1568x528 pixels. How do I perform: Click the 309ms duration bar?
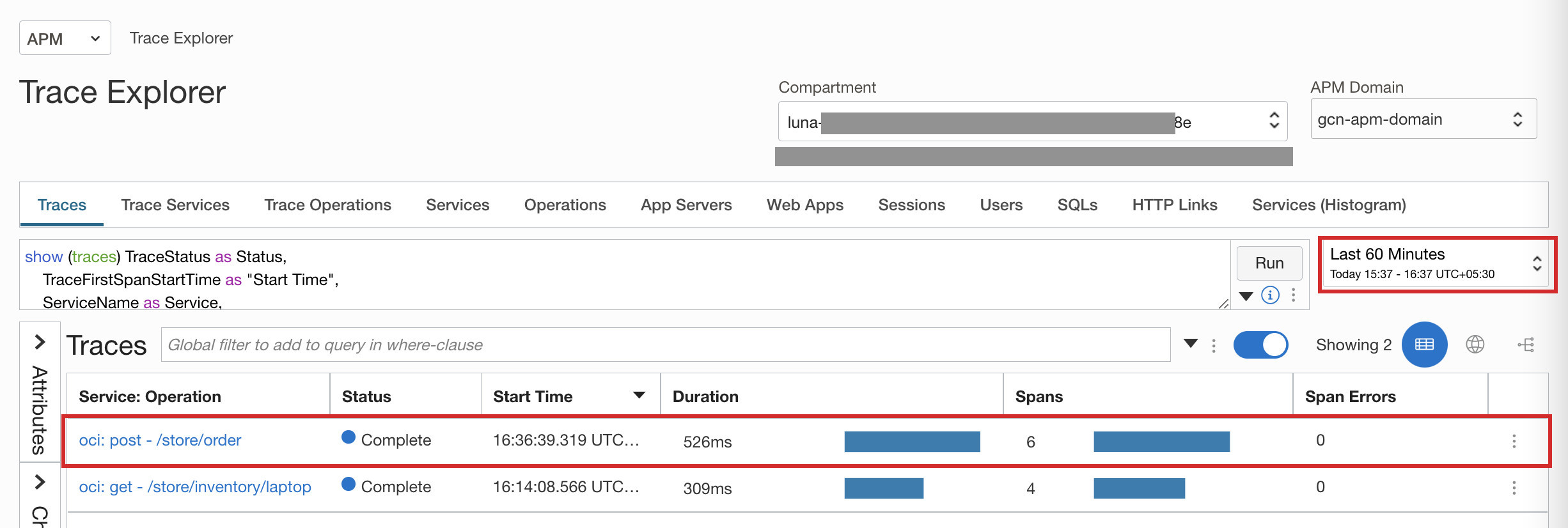pyautogui.click(x=884, y=488)
